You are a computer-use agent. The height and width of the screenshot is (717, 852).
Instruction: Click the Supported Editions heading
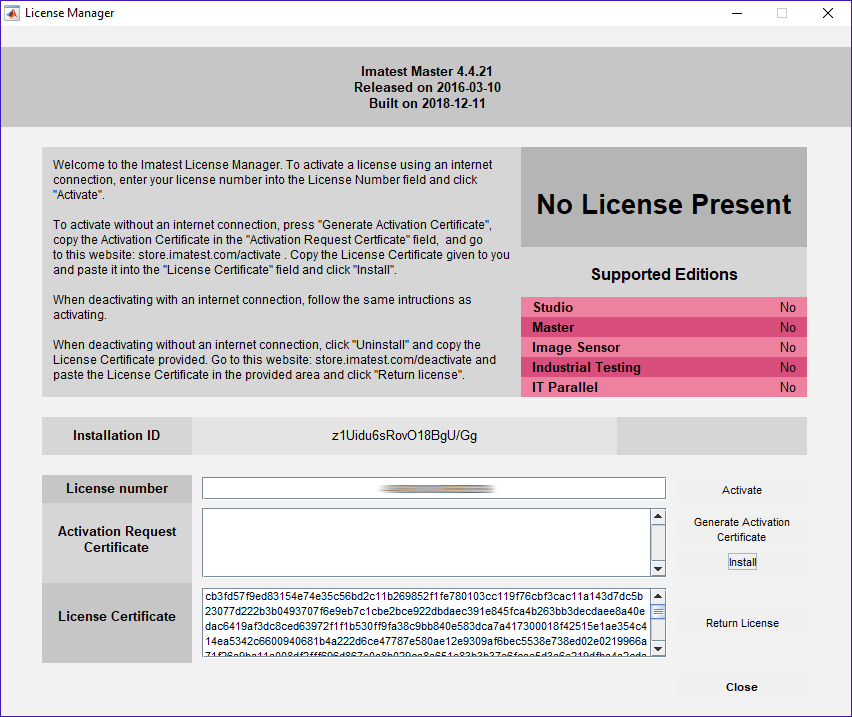664,274
